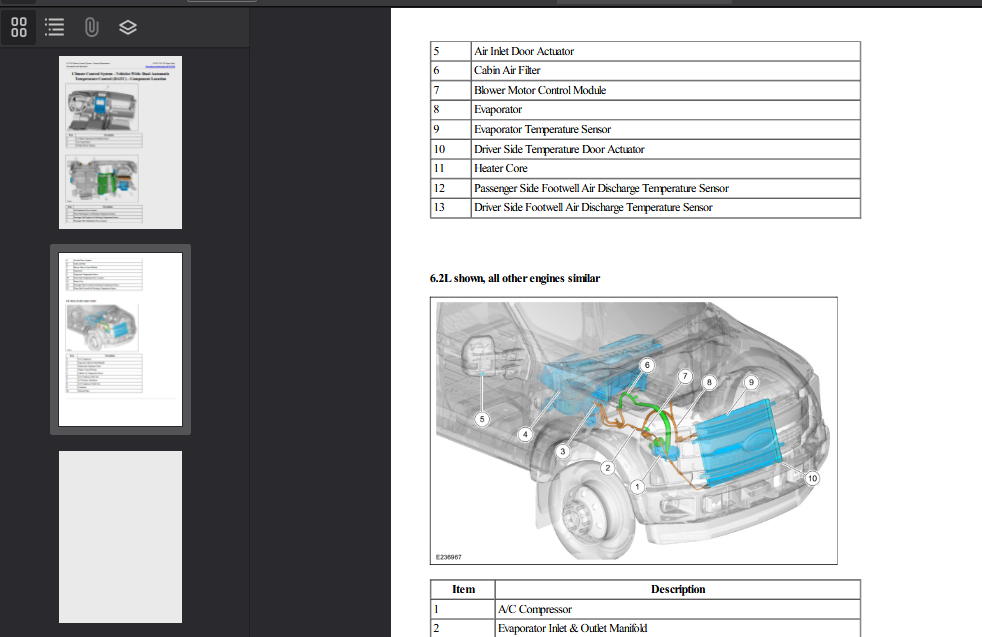Click callout number 6 in the diagram

tap(647, 365)
